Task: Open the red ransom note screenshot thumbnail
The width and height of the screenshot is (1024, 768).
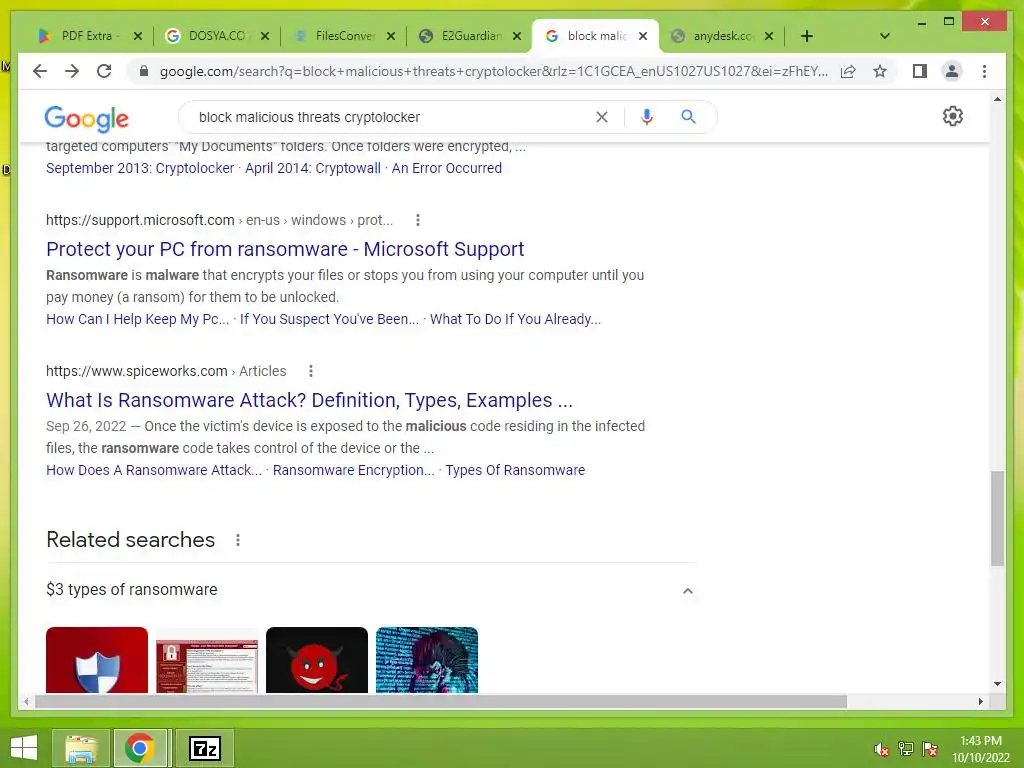Action: tap(207, 666)
